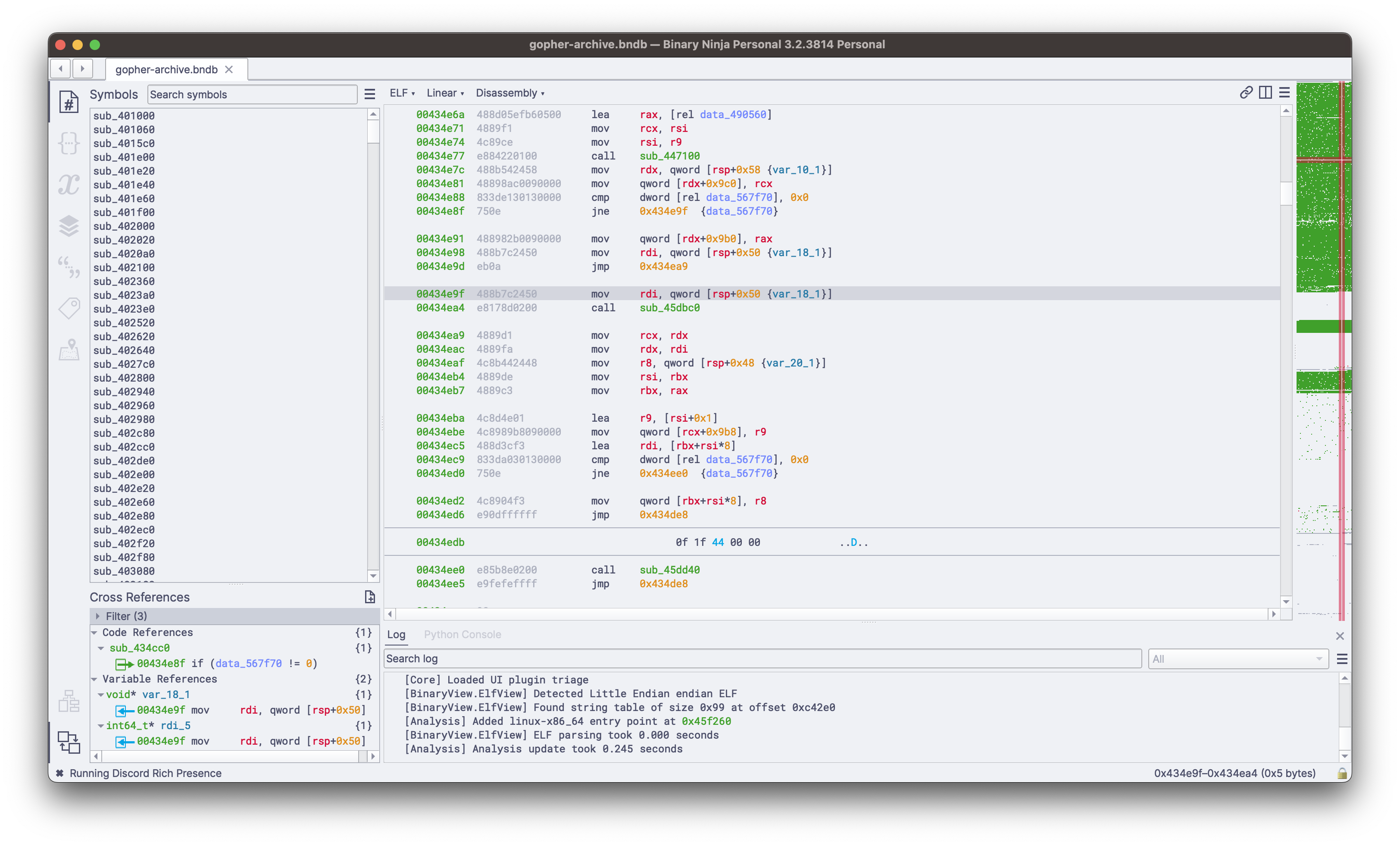Open the Tags sidebar icon
Viewport: 1400px width, 846px height.
(x=69, y=307)
